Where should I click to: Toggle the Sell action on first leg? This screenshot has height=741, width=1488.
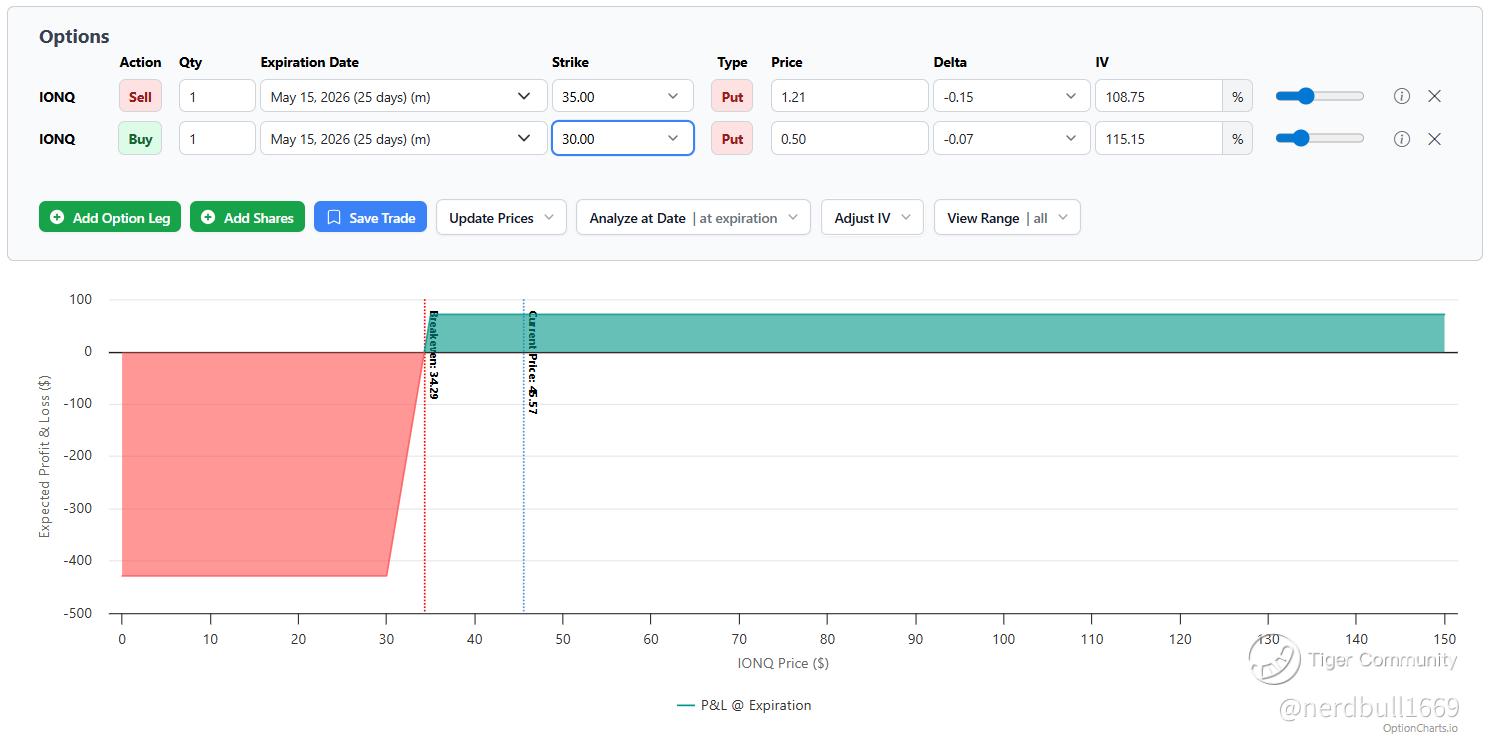point(140,97)
